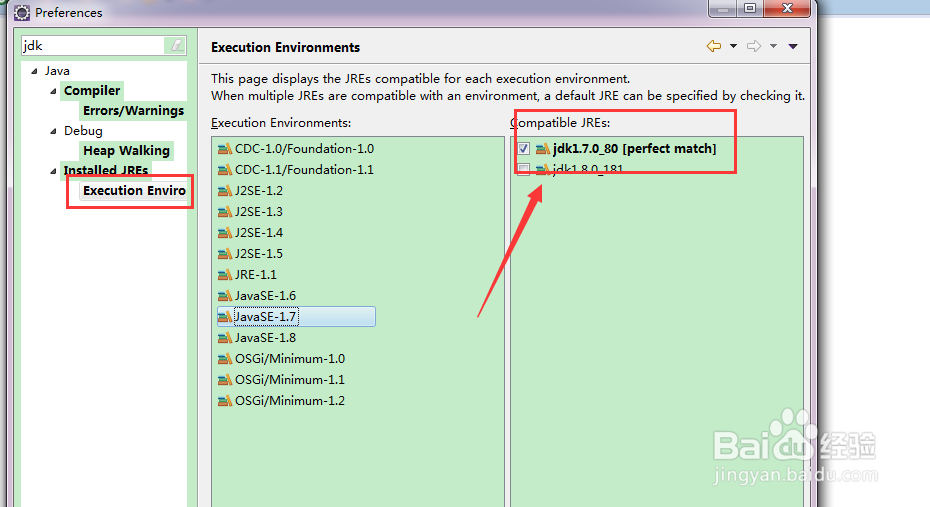Minimize the Preferences window
The image size is (930, 507).
coord(723,8)
